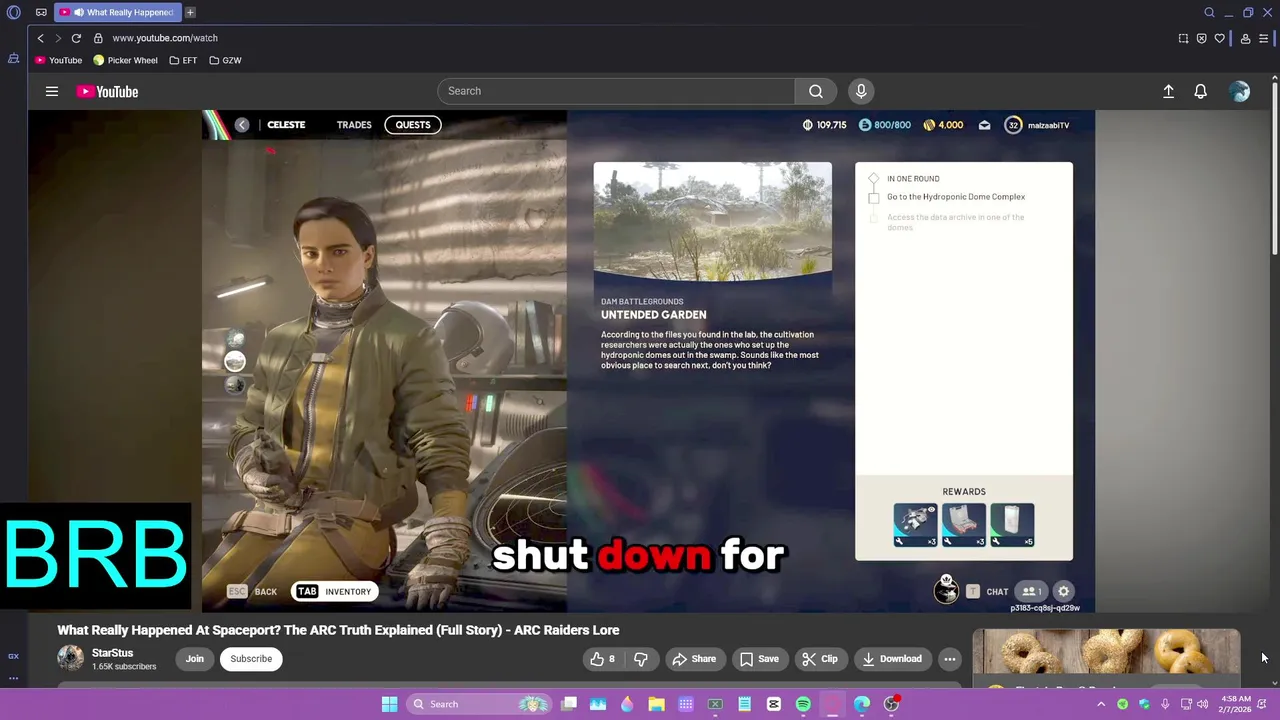This screenshot has height=720, width=1280.
Task: Download this video
Action: pos(892,659)
